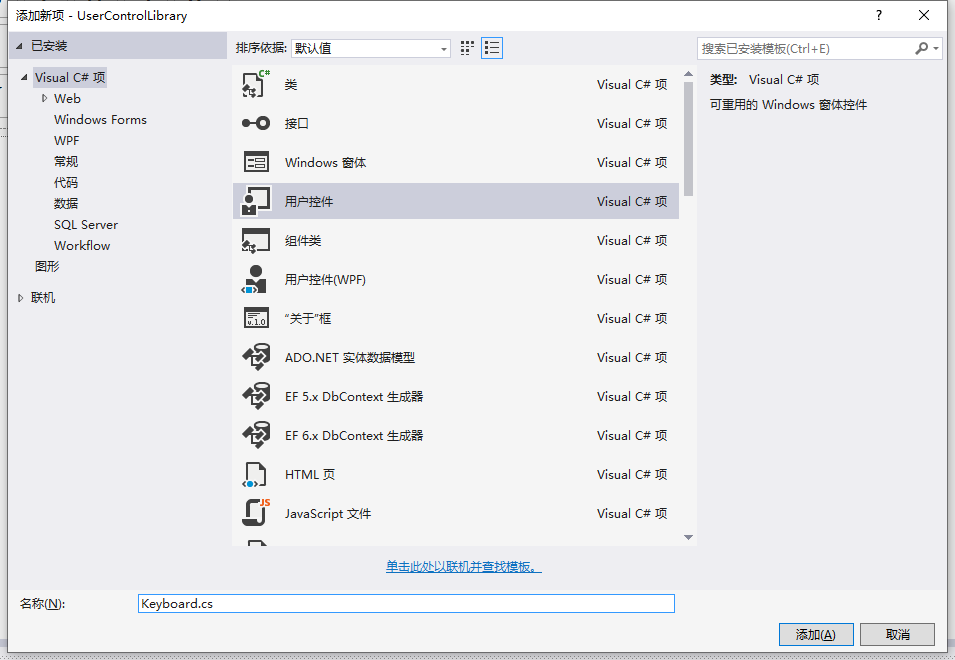Image resolution: width=955 pixels, height=660 pixels.
Task: Select the 类 (Class) template icon
Action: (x=256, y=85)
